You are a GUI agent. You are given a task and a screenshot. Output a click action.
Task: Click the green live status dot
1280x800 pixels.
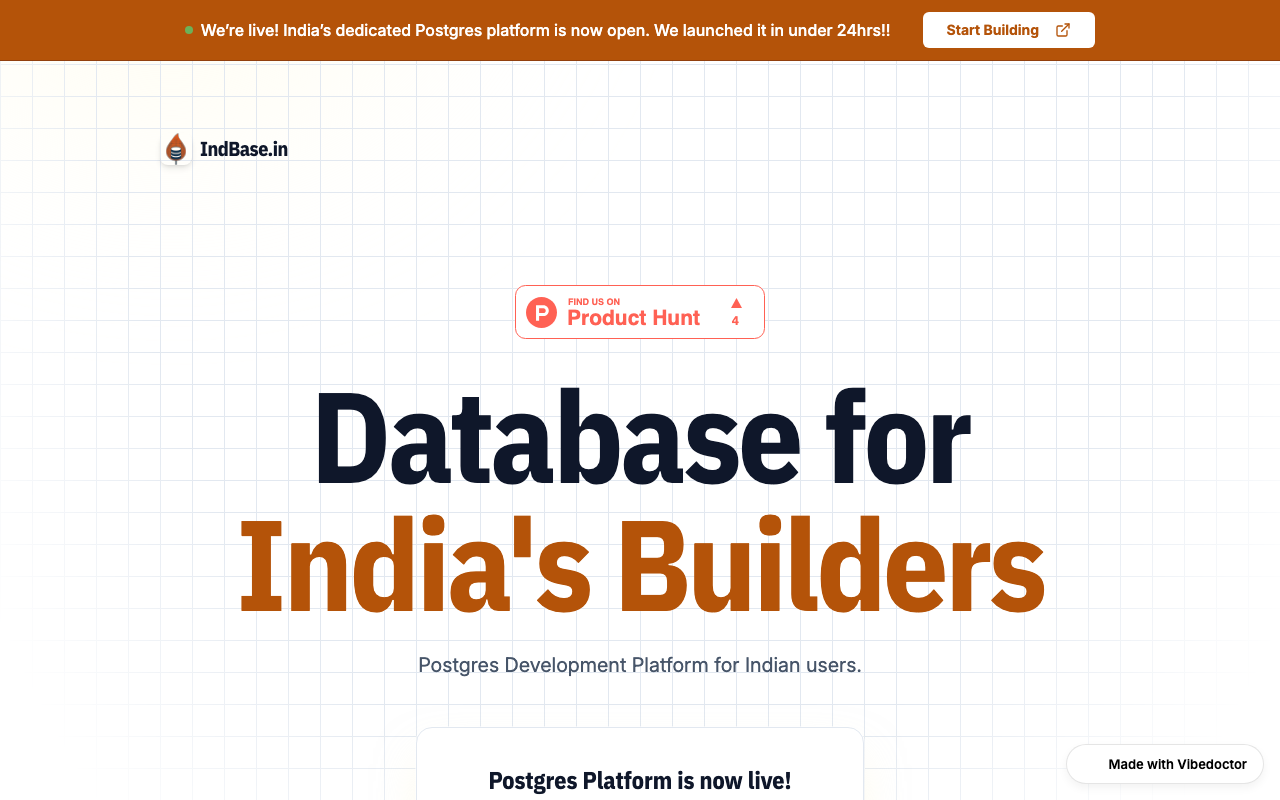coord(189,30)
